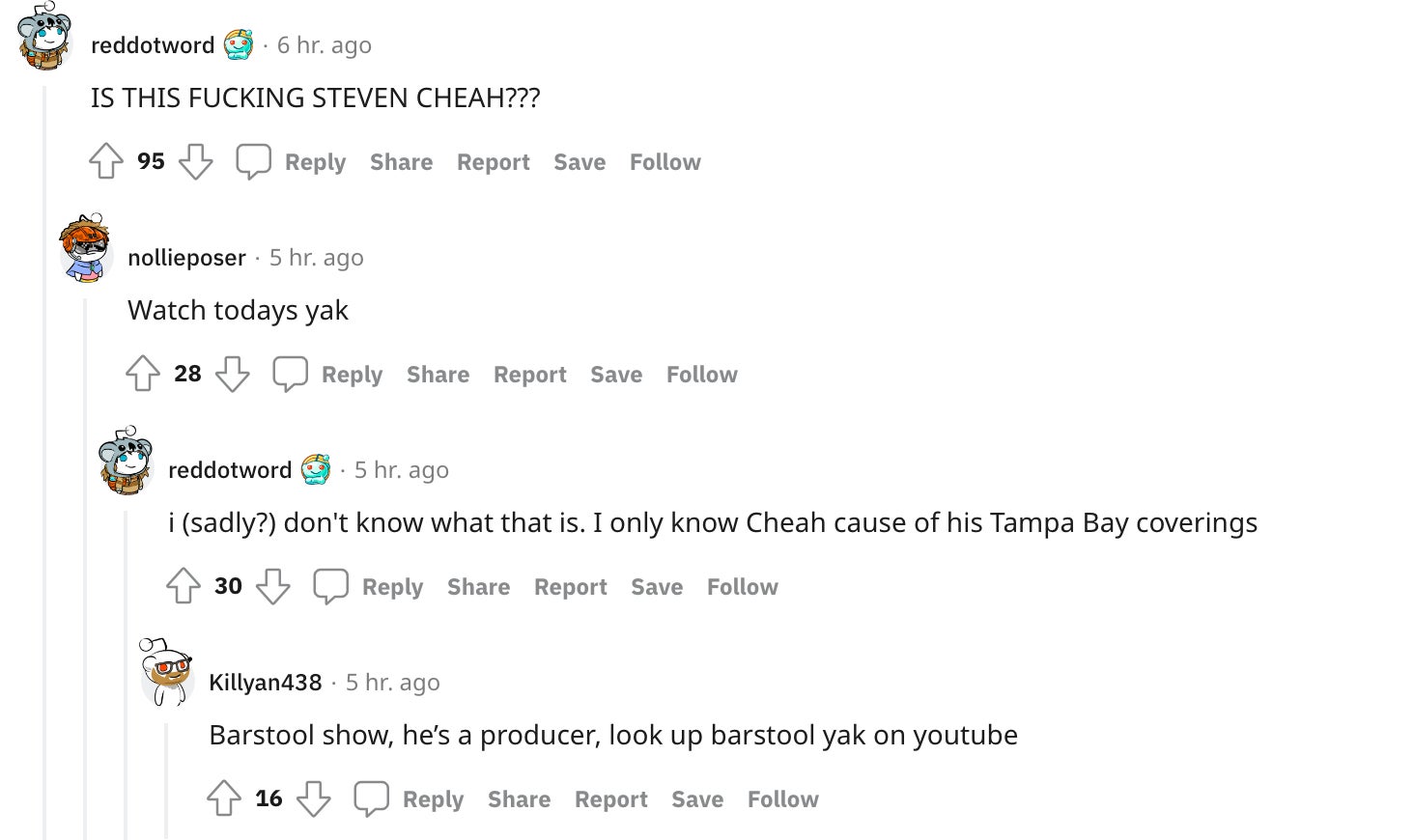
Task: Share the top Steven Cheah comment
Action: click(x=401, y=161)
